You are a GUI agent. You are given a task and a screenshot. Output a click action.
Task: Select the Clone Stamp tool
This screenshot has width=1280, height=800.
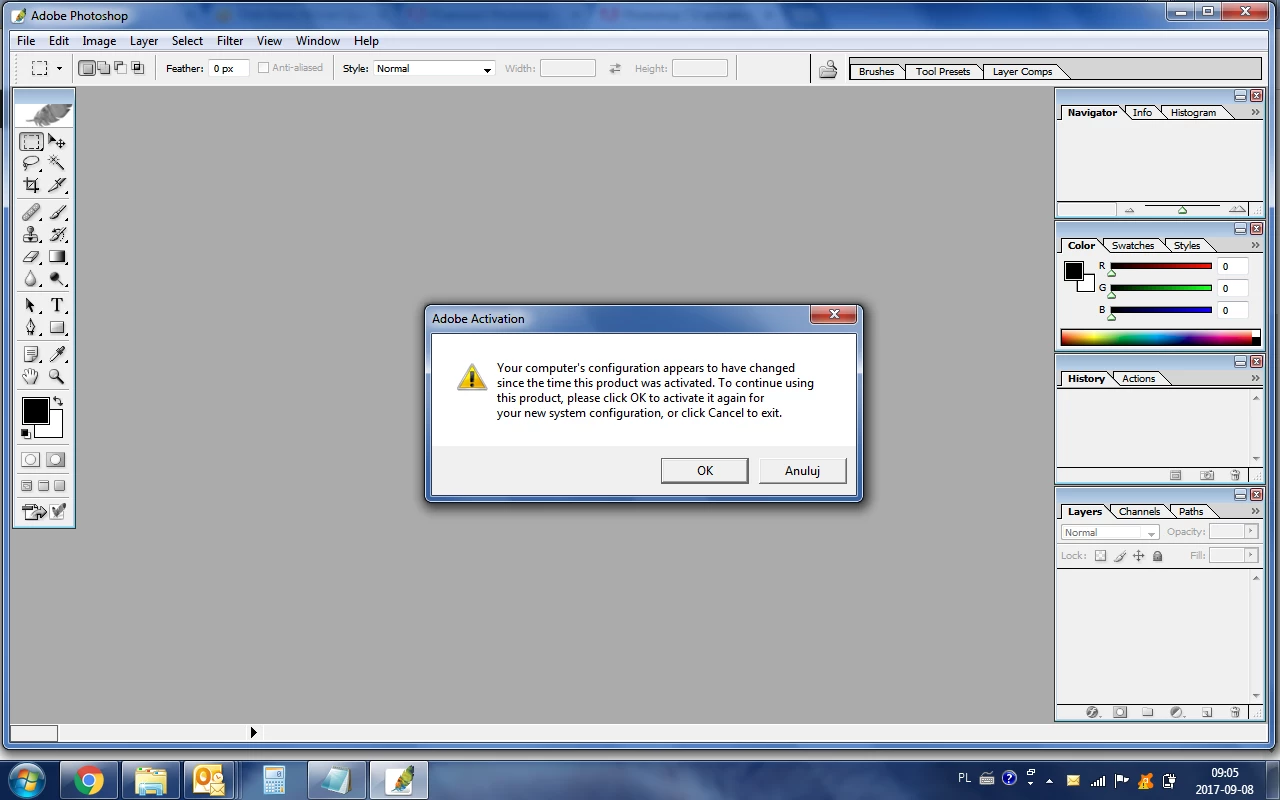pos(32,234)
